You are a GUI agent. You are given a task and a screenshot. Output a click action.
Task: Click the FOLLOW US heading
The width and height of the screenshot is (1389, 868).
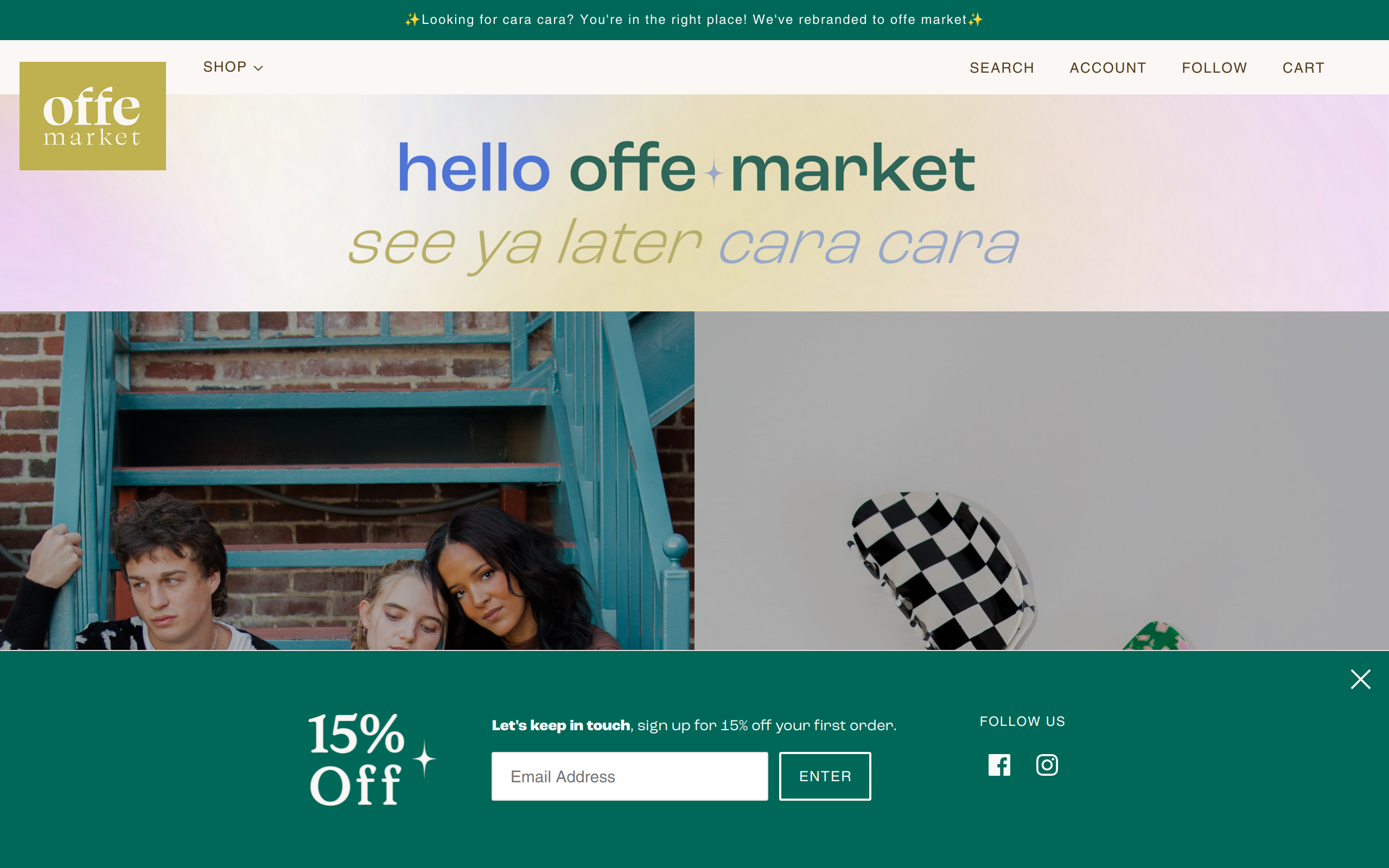pyautogui.click(x=1022, y=722)
